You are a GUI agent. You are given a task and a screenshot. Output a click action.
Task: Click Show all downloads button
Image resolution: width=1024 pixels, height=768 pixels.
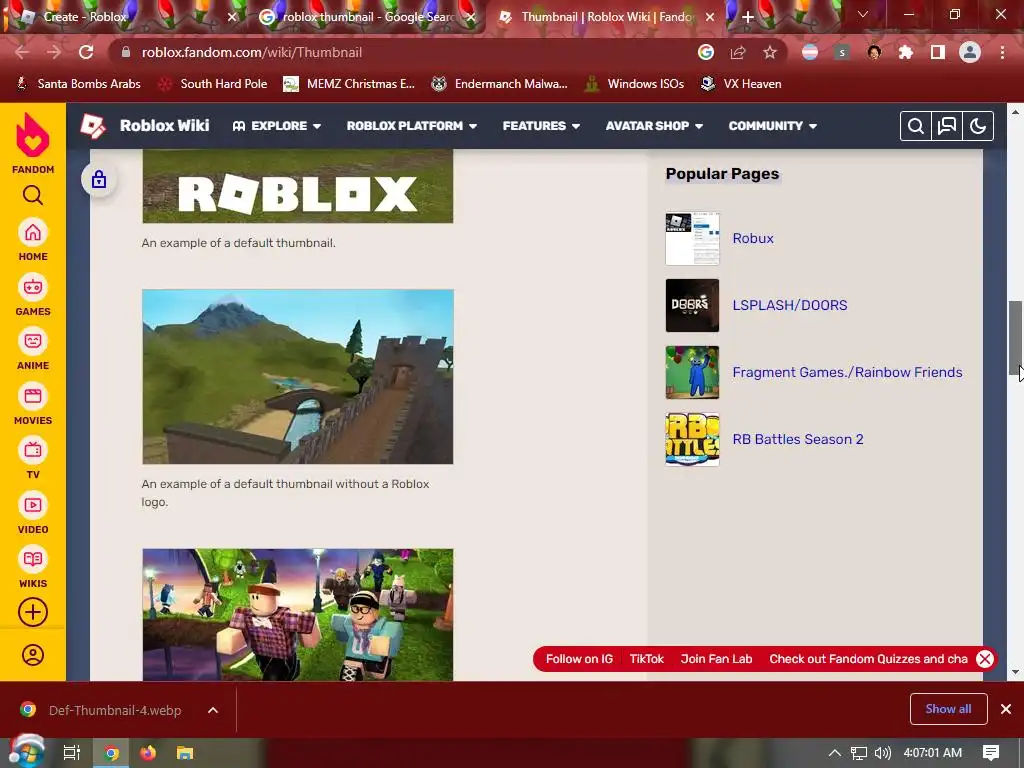point(948,709)
